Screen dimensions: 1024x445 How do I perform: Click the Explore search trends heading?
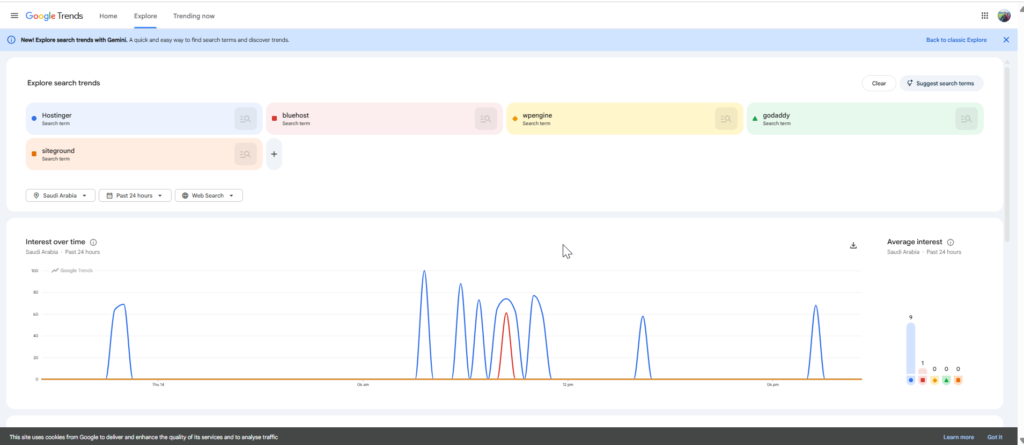[x=63, y=83]
